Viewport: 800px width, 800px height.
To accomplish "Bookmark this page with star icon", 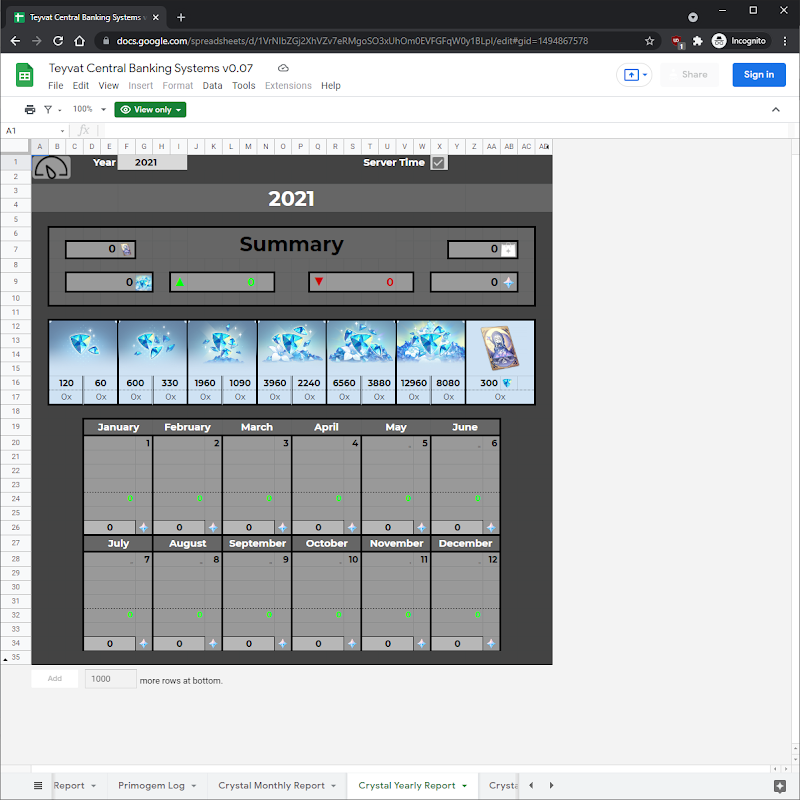I will click(x=649, y=41).
